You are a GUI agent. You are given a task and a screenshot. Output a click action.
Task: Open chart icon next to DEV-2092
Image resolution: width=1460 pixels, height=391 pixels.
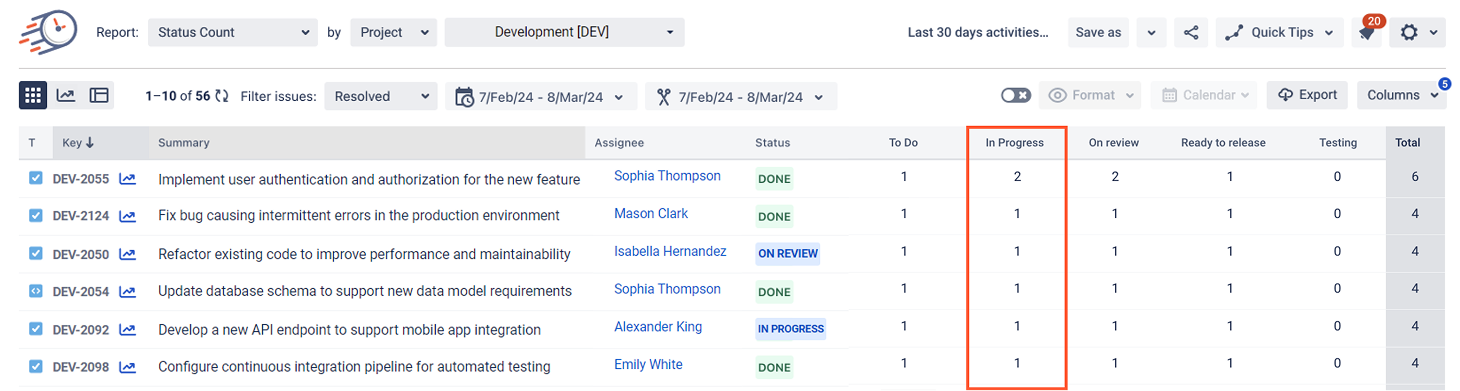tap(127, 329)
